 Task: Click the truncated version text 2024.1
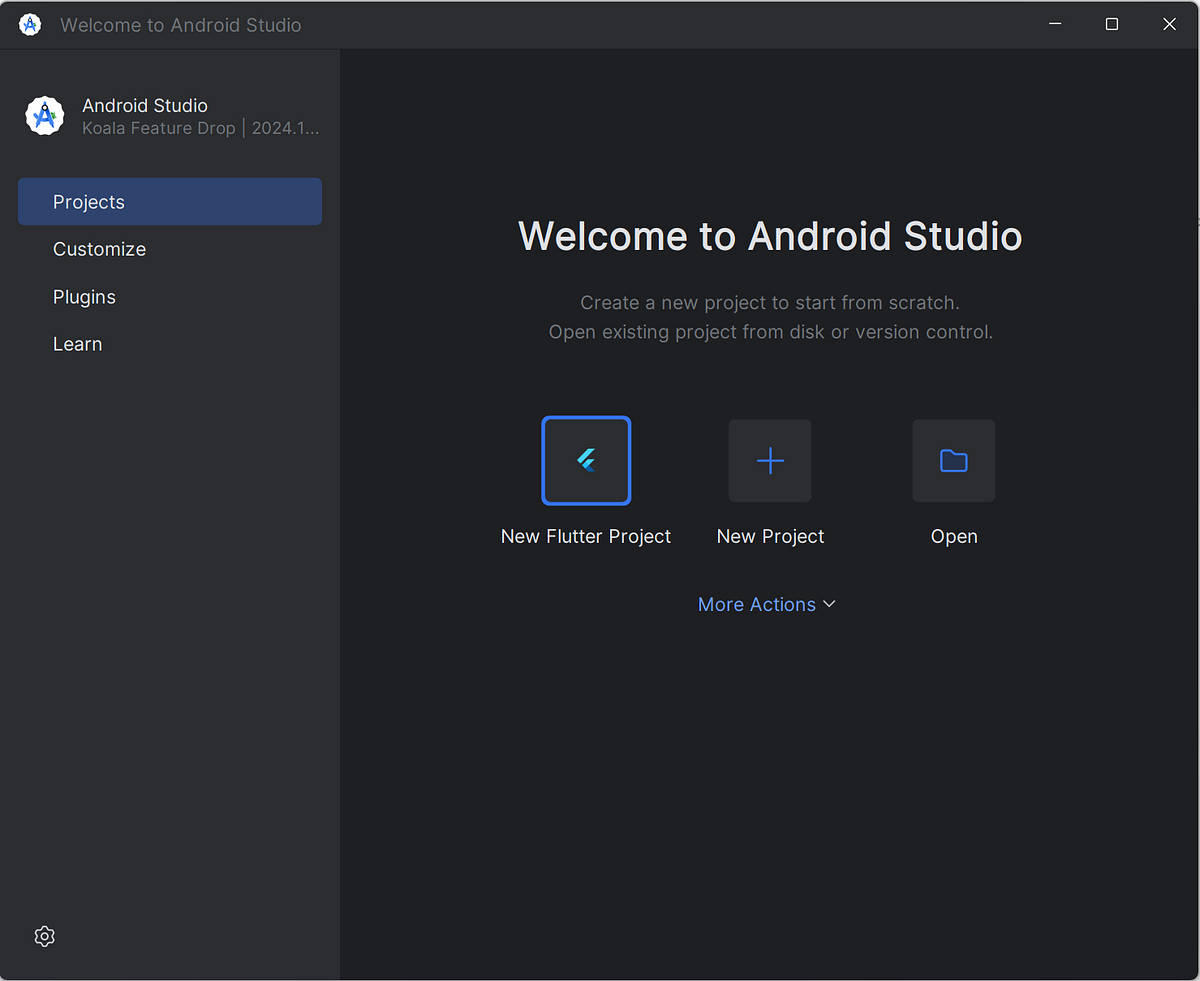(285, 128)
